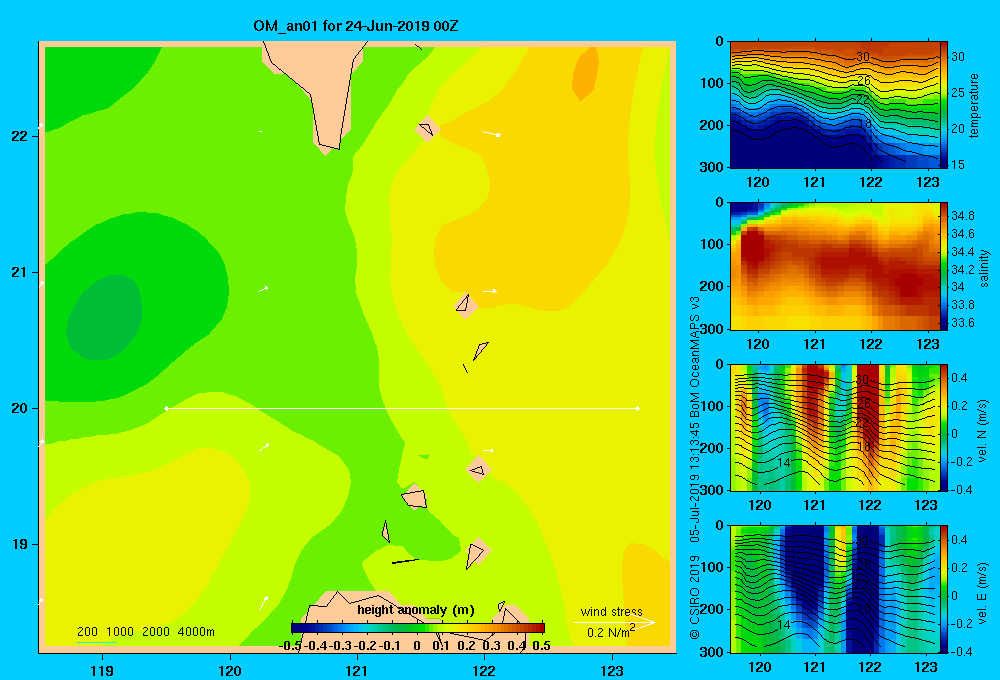Click the dark green low anomaly near 119E 20.7N

pos(105,317)
